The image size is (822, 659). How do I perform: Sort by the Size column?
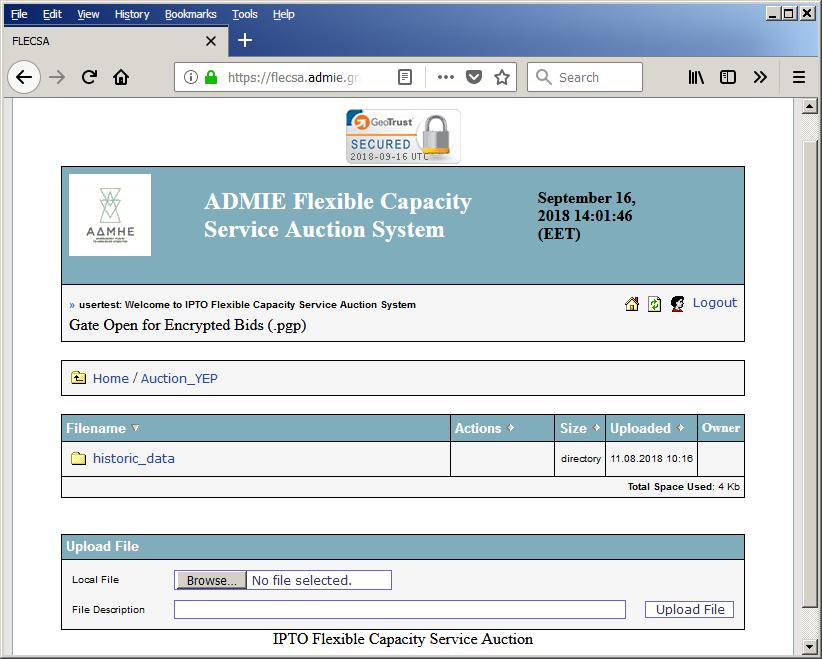click(596, 428)
